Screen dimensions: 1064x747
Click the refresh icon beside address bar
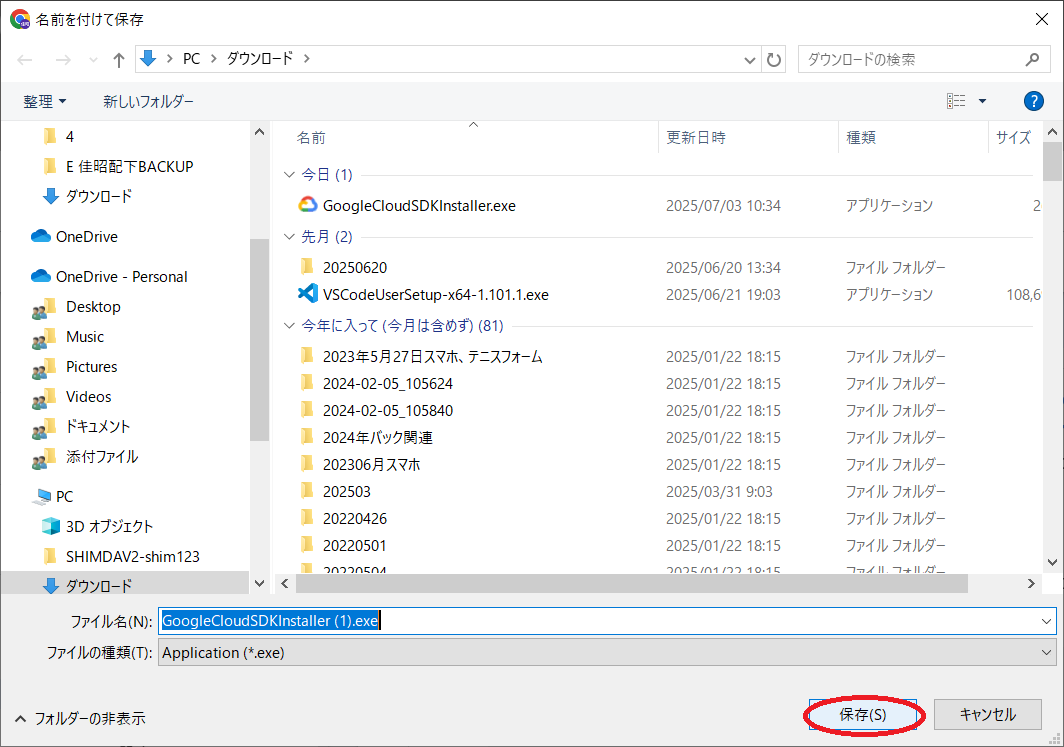click(774, 60)
